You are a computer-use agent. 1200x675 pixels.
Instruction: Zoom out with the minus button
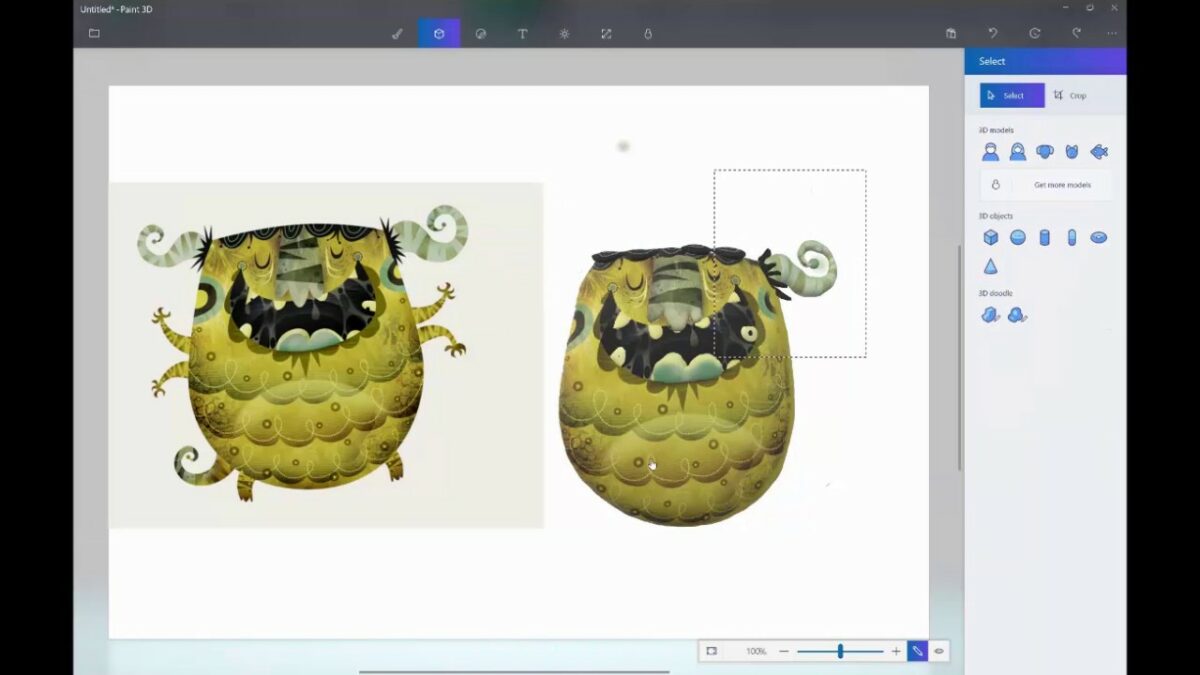(x=784, y=651)
